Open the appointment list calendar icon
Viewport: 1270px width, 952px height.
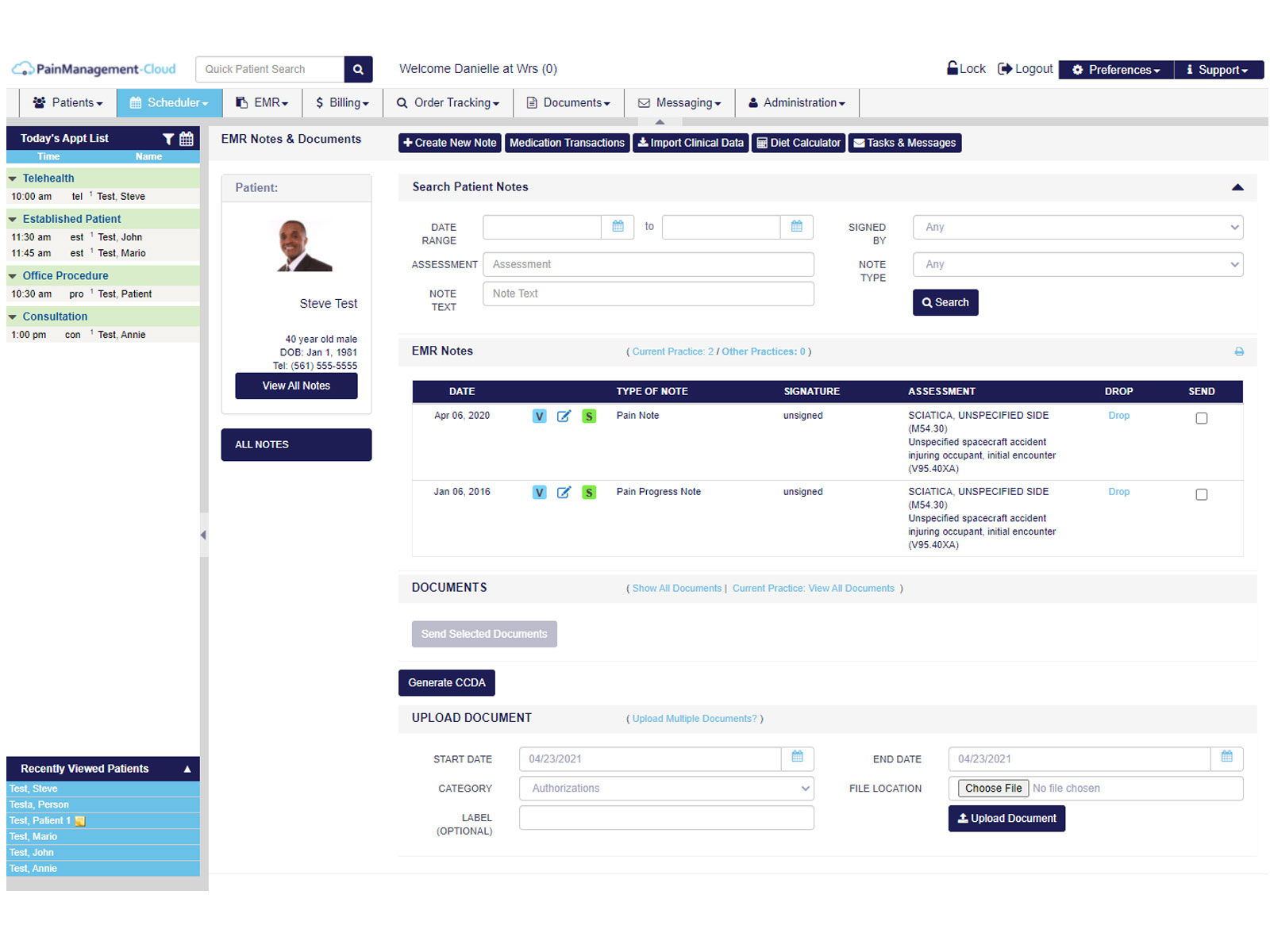pos(187,139)
